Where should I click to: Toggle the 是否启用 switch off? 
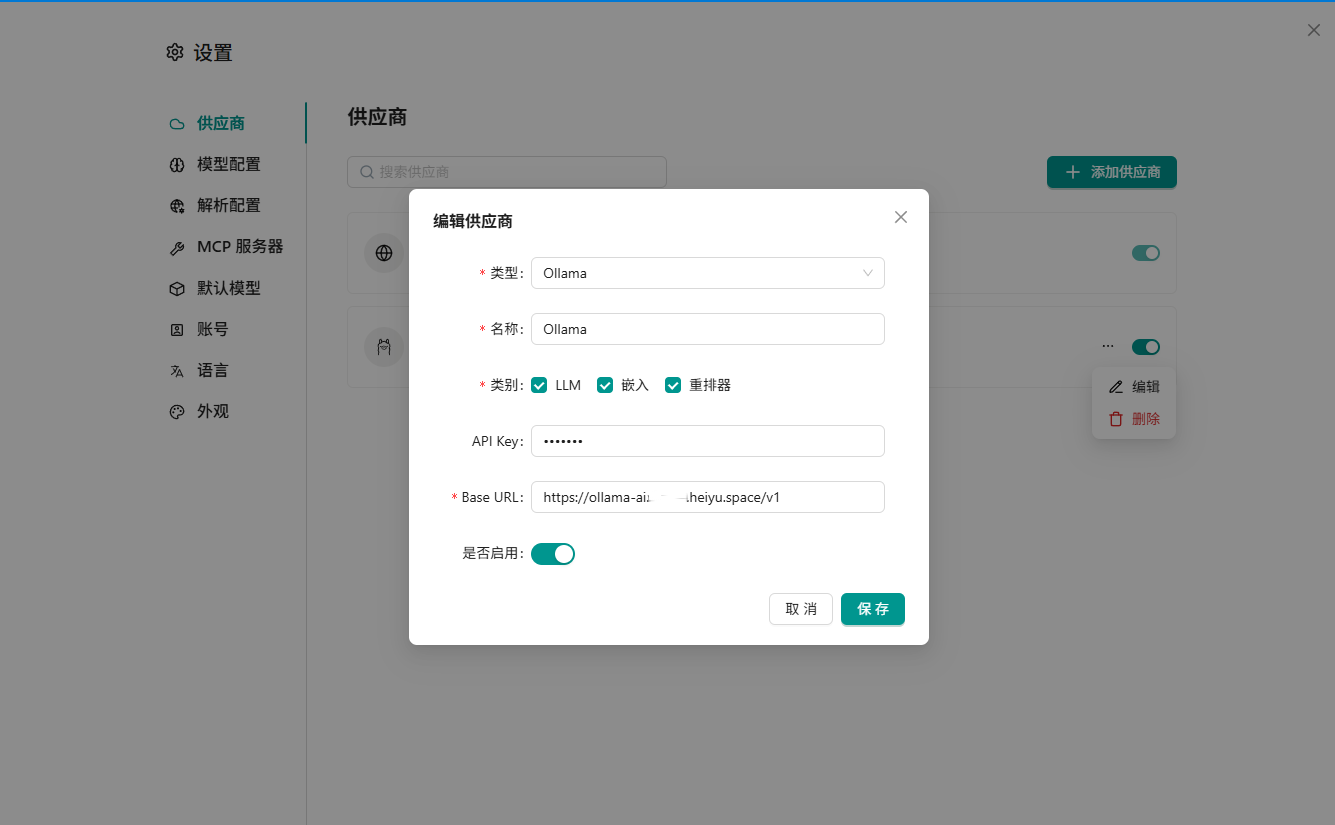(x=553, y=553)
